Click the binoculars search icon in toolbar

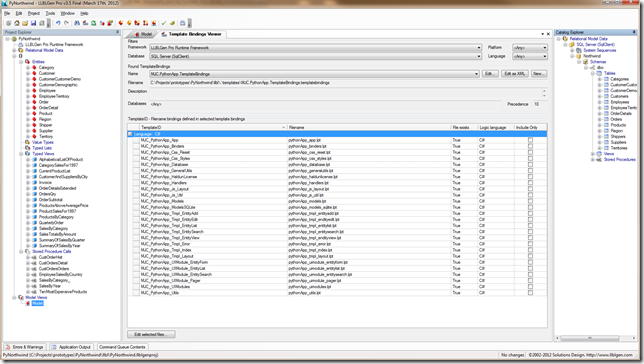pos(77,23)
